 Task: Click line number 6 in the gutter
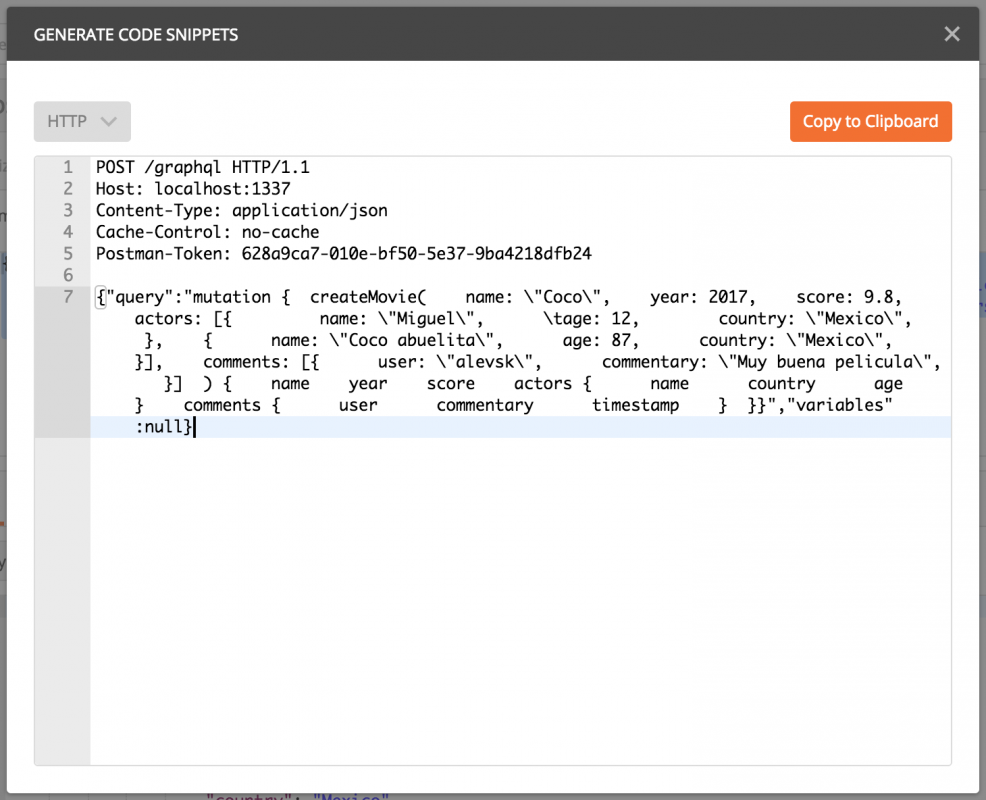[68, 275]
